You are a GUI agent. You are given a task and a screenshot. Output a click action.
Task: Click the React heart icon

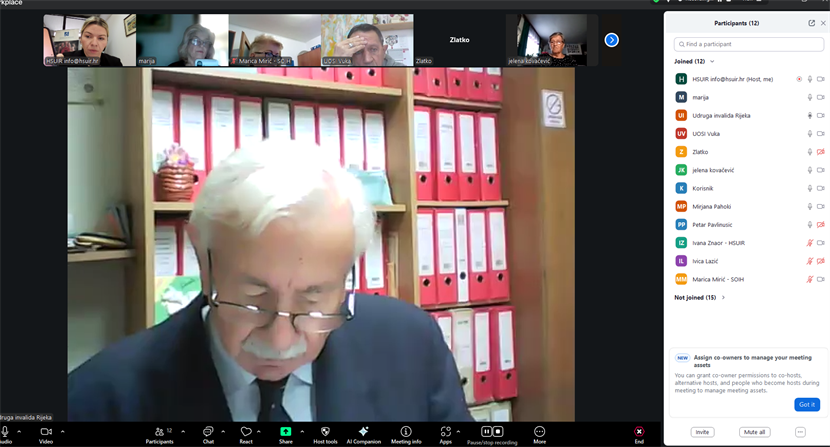tap(246, 432)
